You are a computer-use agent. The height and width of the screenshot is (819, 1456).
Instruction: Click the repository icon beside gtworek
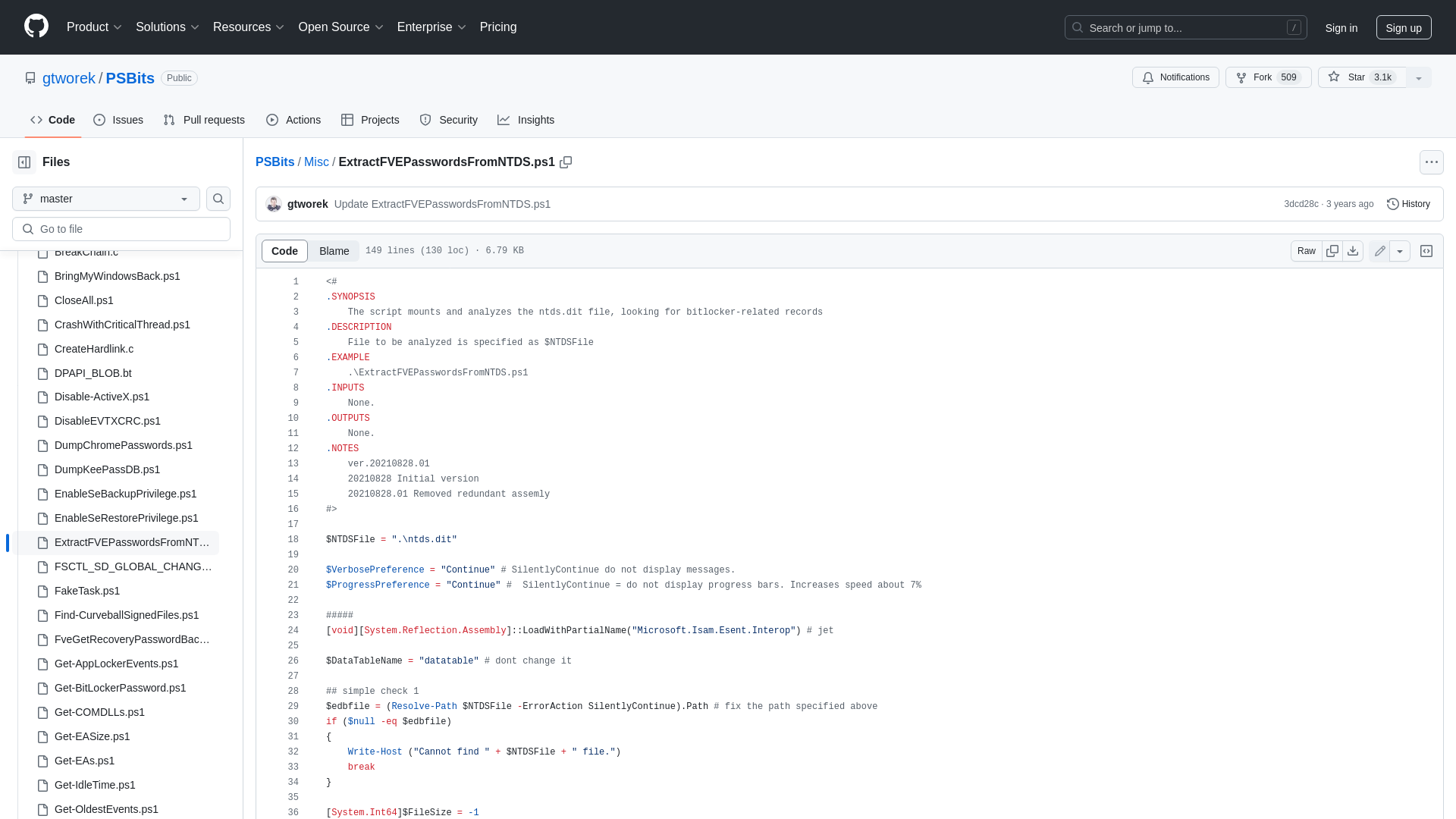(30, 78)
